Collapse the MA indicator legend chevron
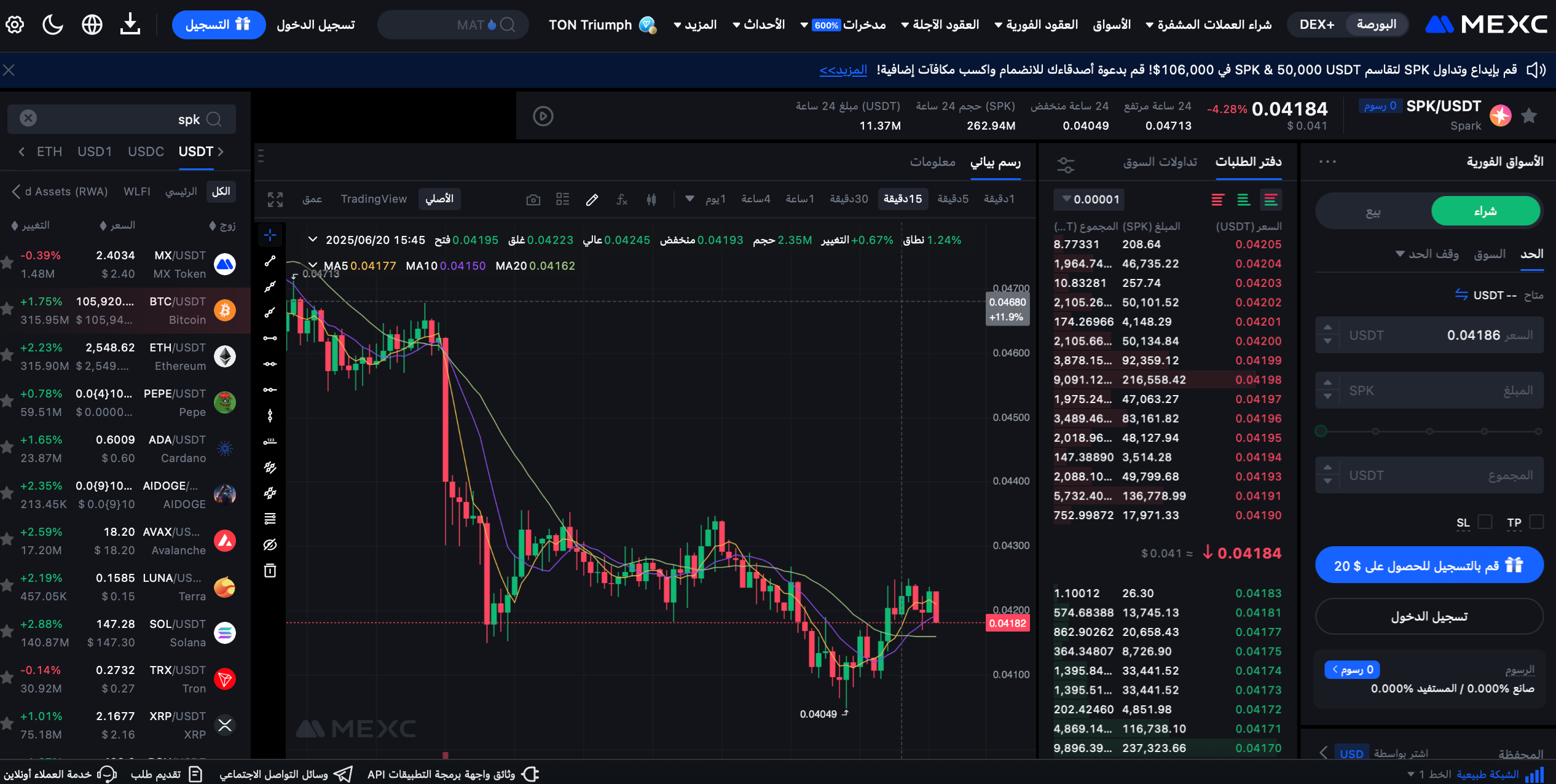1556x784 pixels. tap(313, 265)
